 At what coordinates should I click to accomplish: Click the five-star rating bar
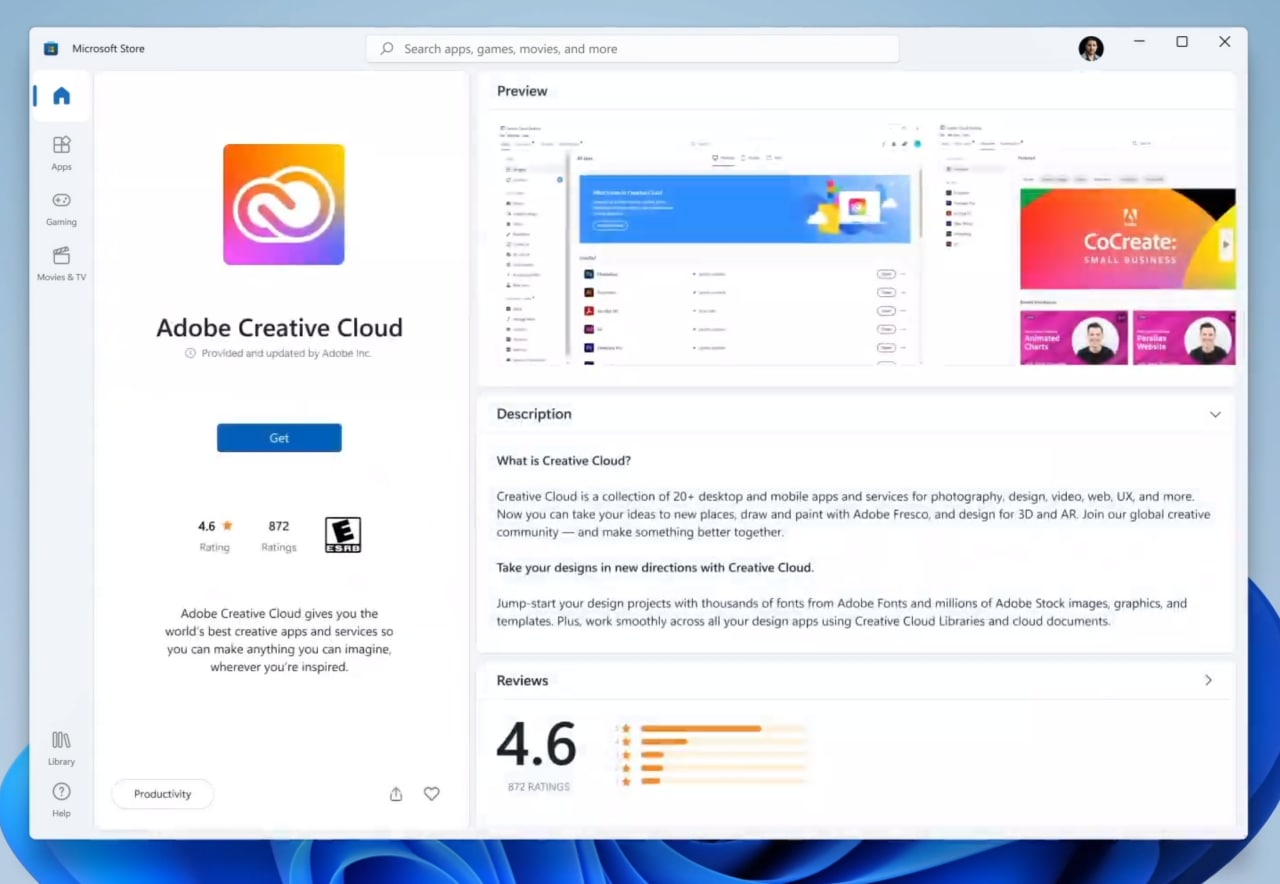tap(723, 728)
